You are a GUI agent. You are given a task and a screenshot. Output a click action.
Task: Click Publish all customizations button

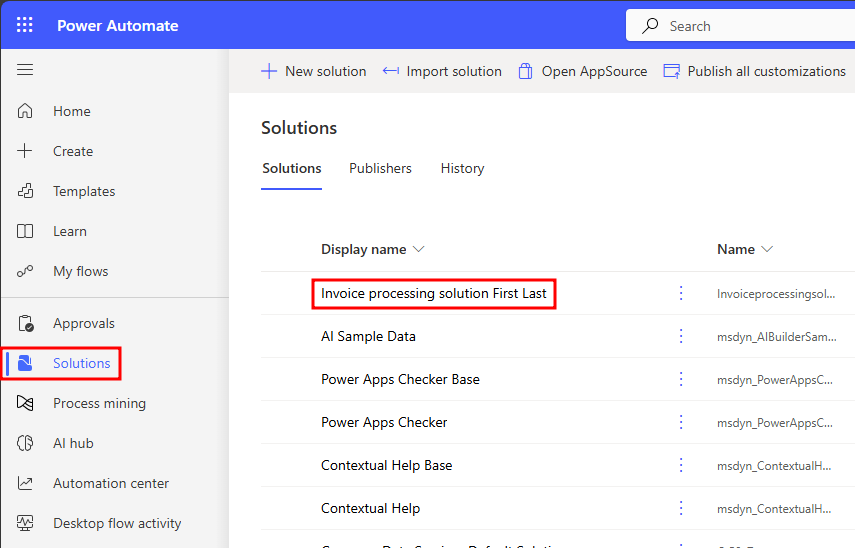click(x=755, y=71)
